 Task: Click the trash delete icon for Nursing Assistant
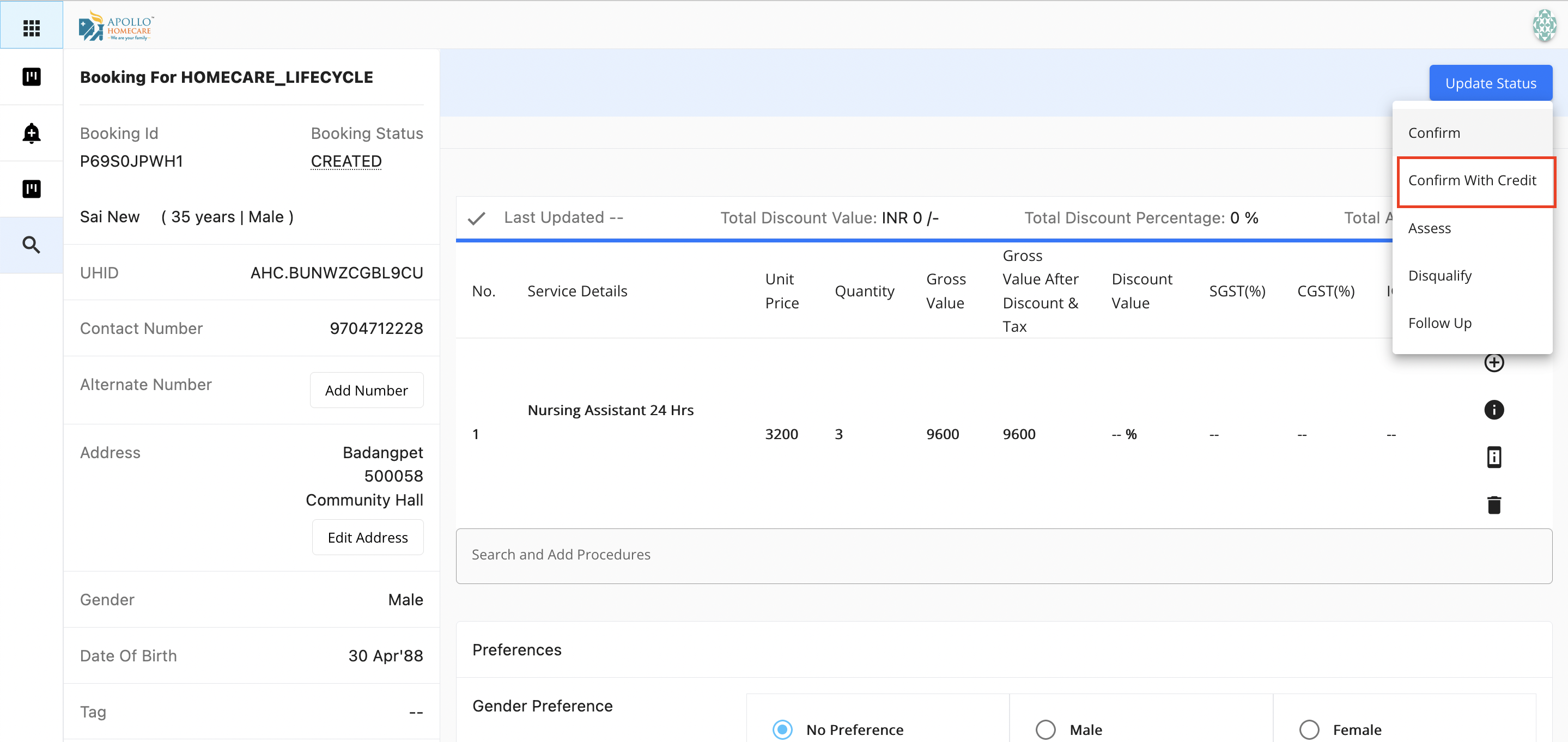(x=1493, y=504)
